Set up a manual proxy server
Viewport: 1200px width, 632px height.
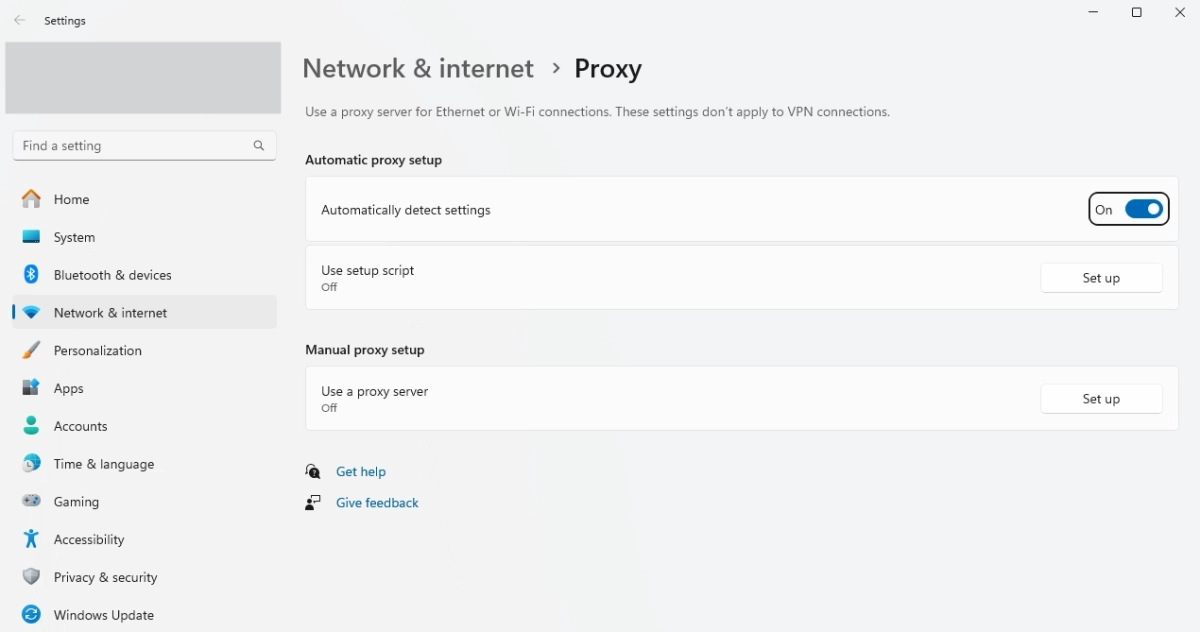click(1101, 398)
